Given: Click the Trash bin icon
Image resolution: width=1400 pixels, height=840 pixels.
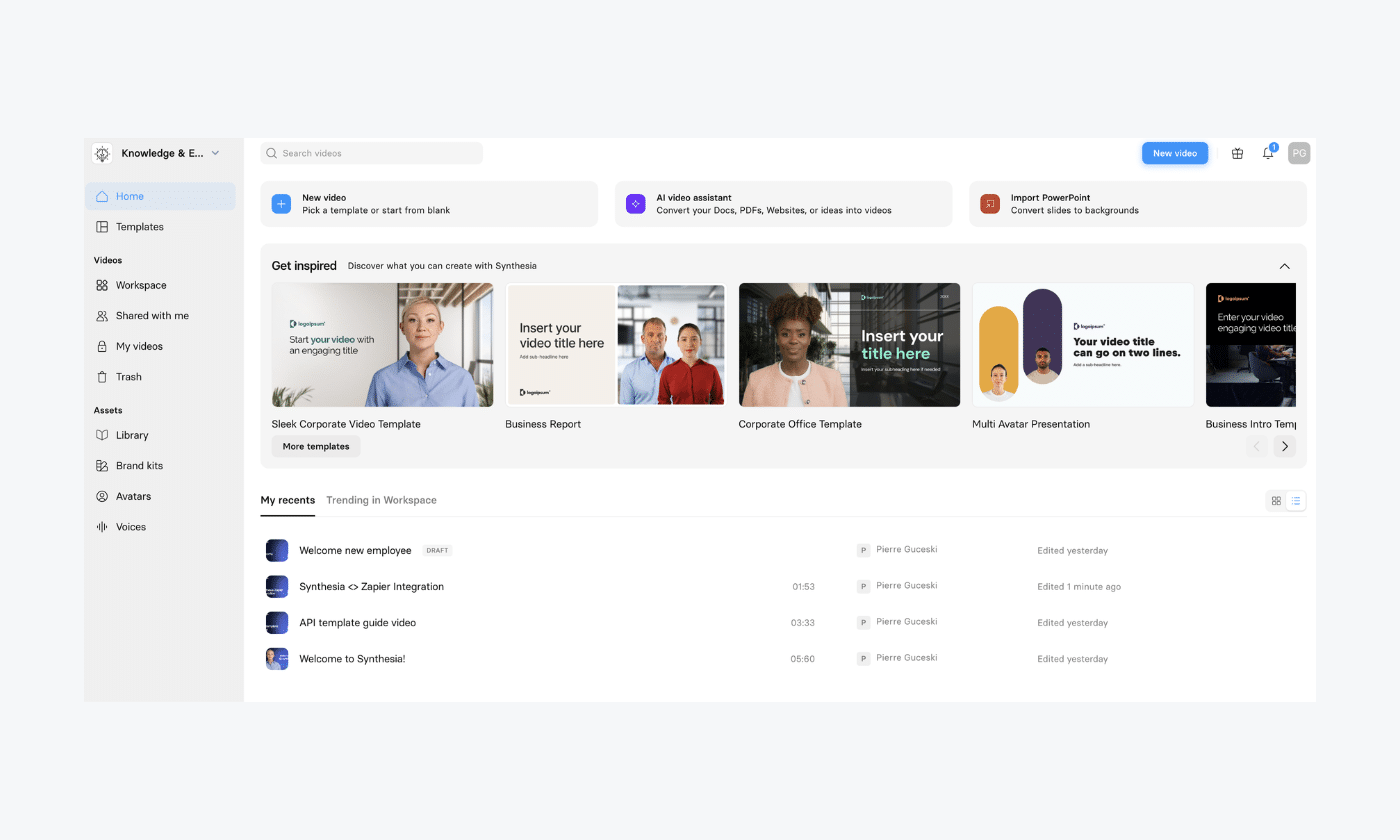Looking at the screenshot, I should [x=102, y=377].
